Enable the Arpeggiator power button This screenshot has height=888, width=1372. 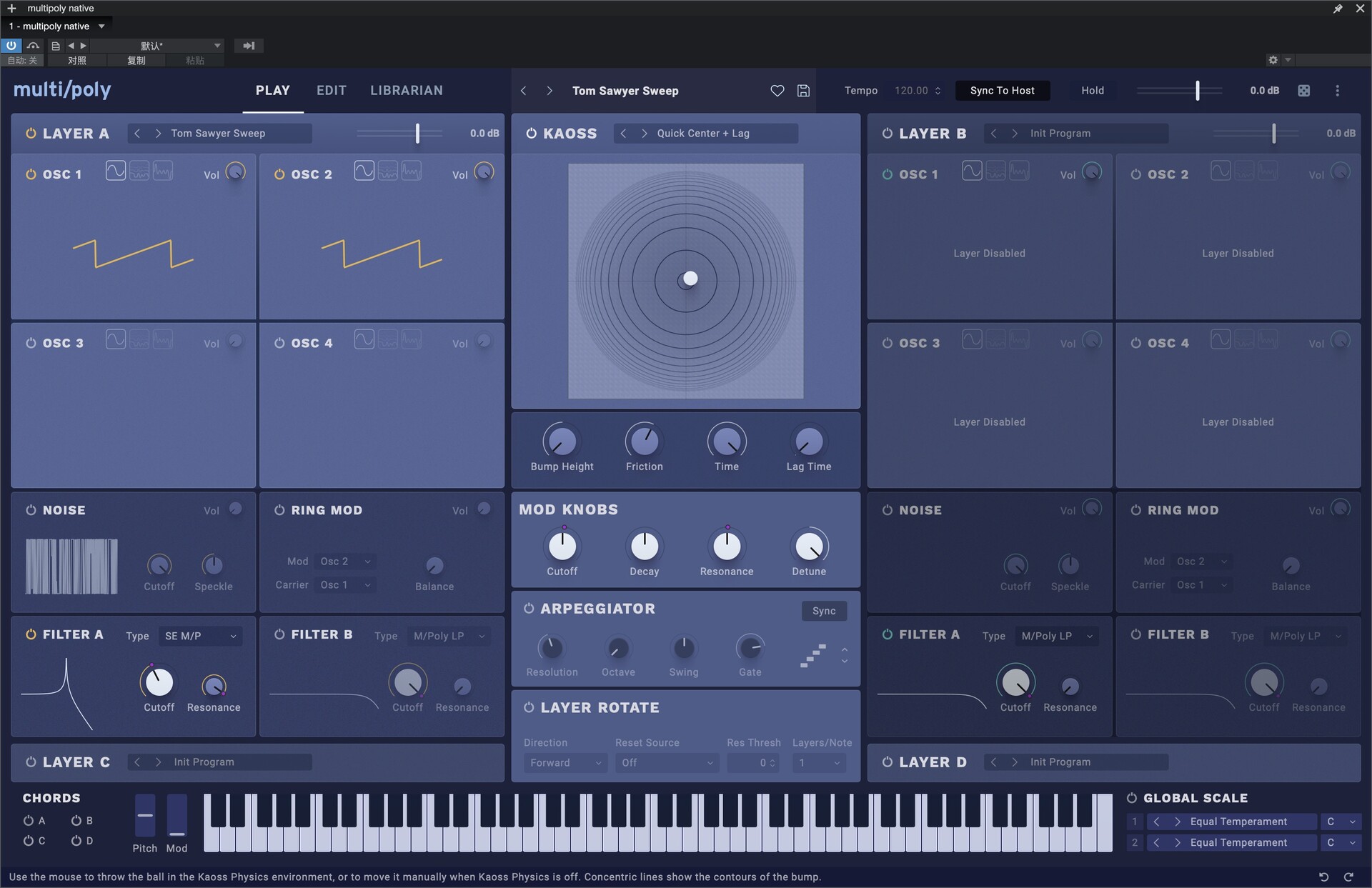pyautogui.click(x=529, y=609)
